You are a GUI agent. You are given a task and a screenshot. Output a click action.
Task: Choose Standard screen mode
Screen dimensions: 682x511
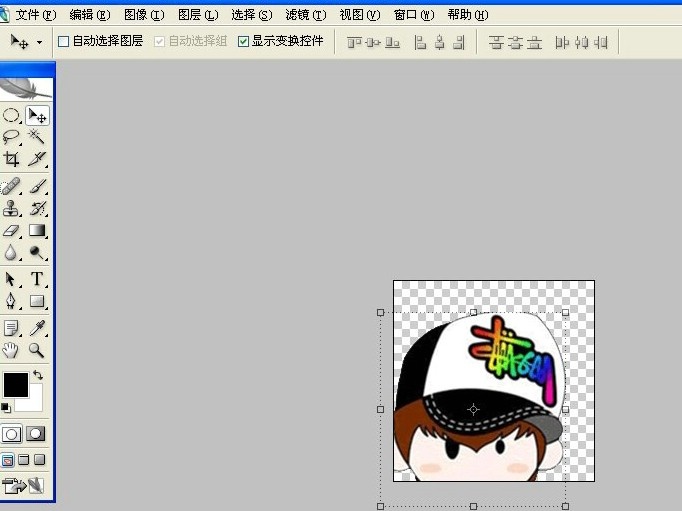click(x=7, y=460)
